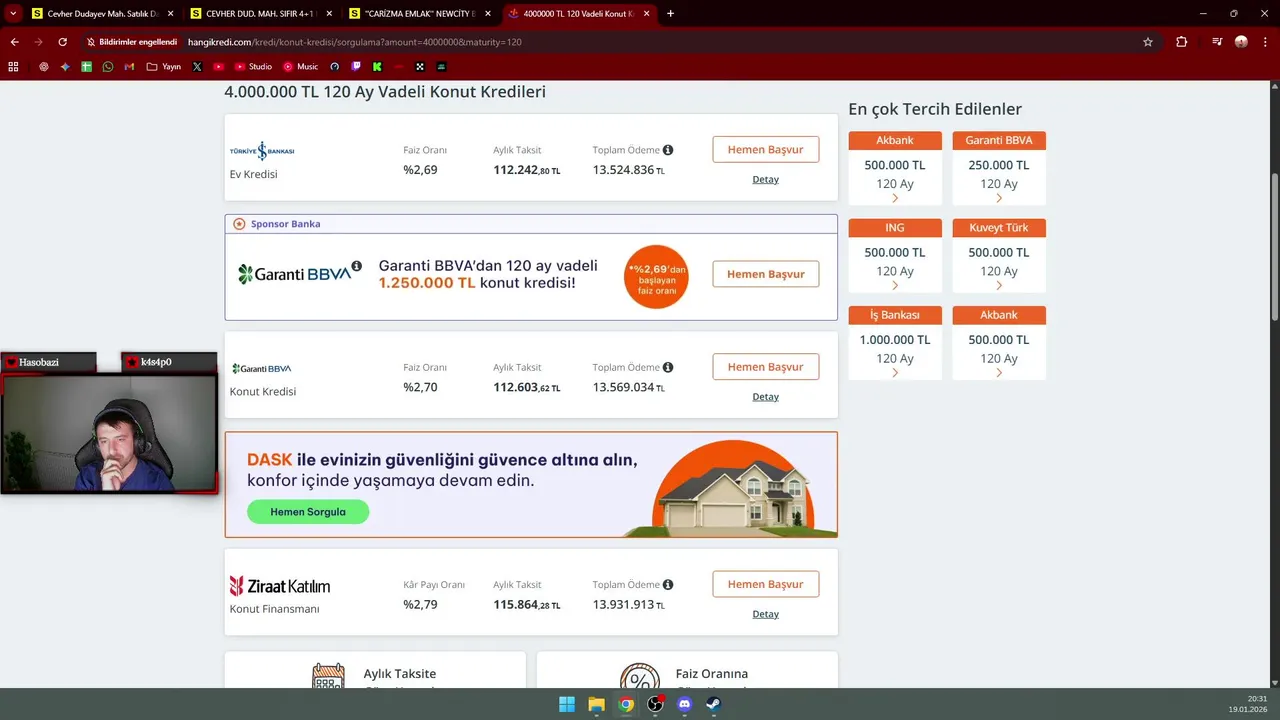Open the browser extensions puzzle icon

coord(1181,42)
